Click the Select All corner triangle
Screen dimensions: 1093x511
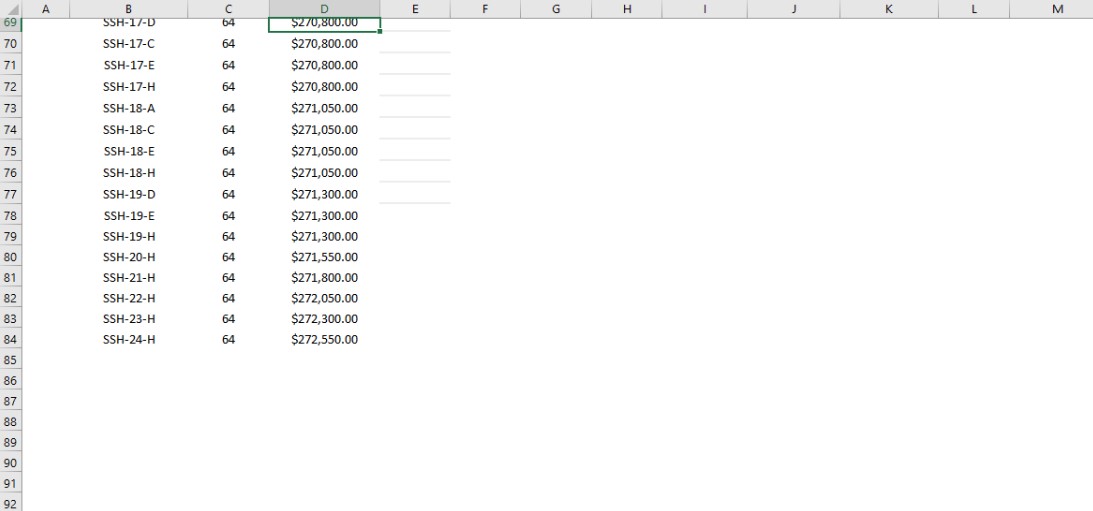[x=10, y=9]
